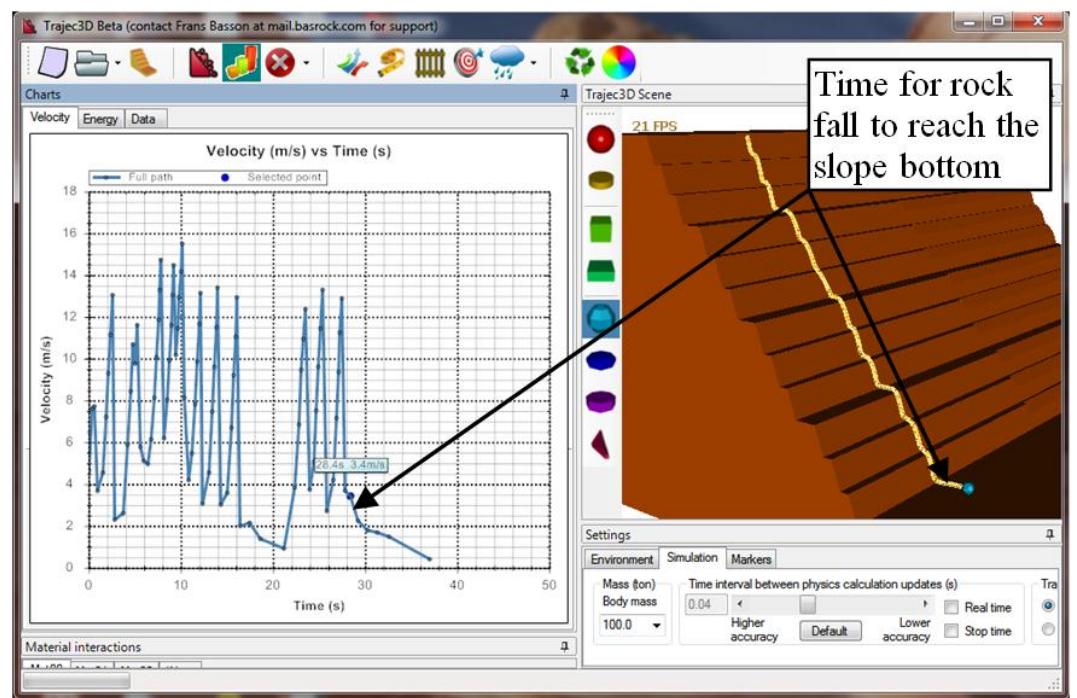
Task: Create a new blank document from toolbar
Action: coord(52,62)
